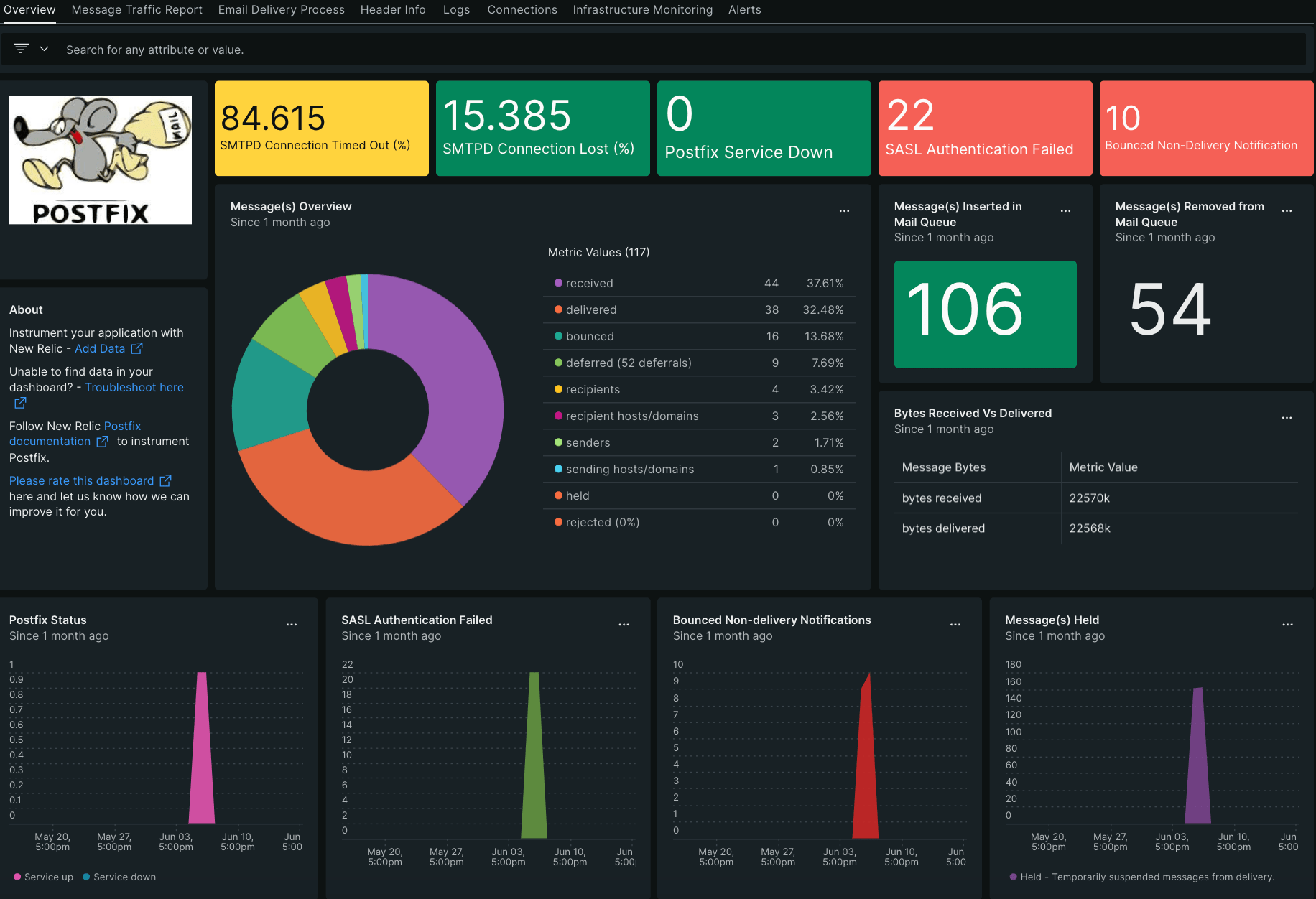Viewport: 1316px width, 899px height.
Task: Follow the Add Data link
Action: pos(100,348)
